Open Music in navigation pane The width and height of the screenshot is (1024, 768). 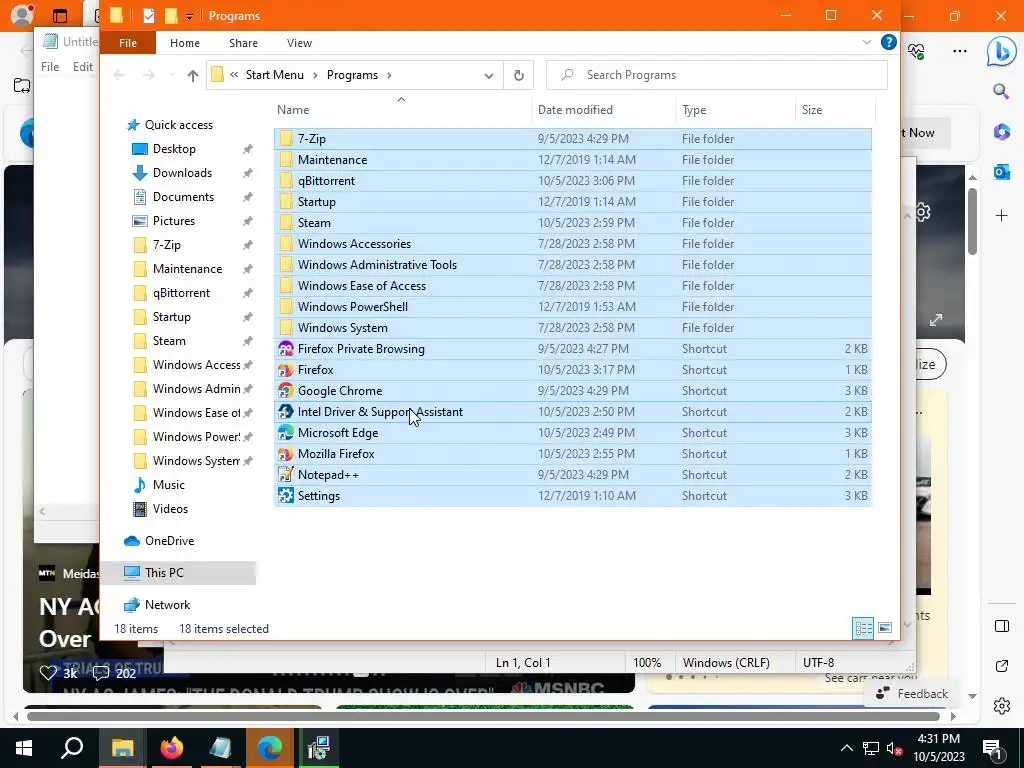click(168, 485)
